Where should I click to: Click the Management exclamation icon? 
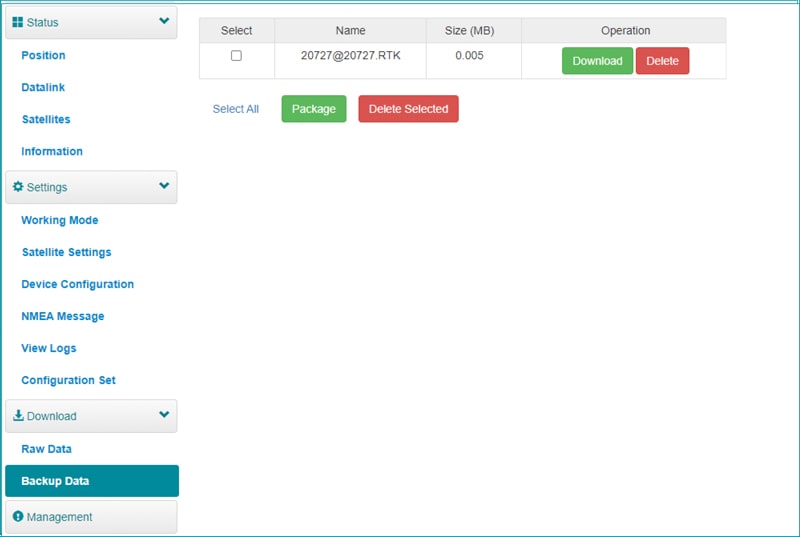coord(18,517)
